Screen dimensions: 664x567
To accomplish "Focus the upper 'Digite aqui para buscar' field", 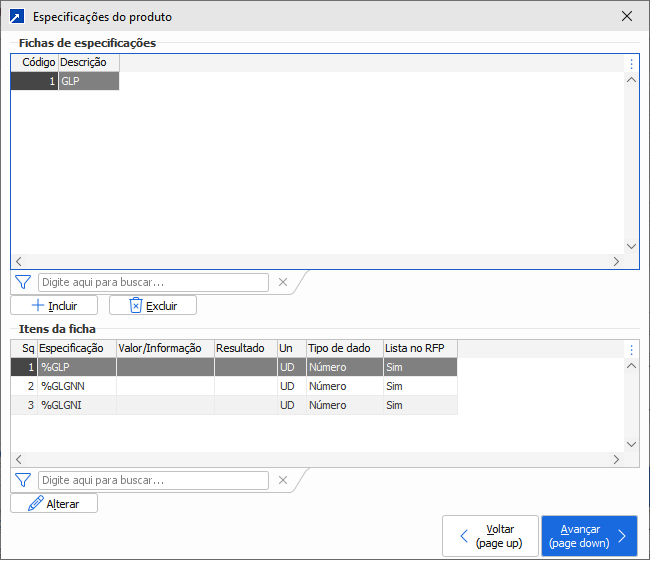I will point(153,282).
